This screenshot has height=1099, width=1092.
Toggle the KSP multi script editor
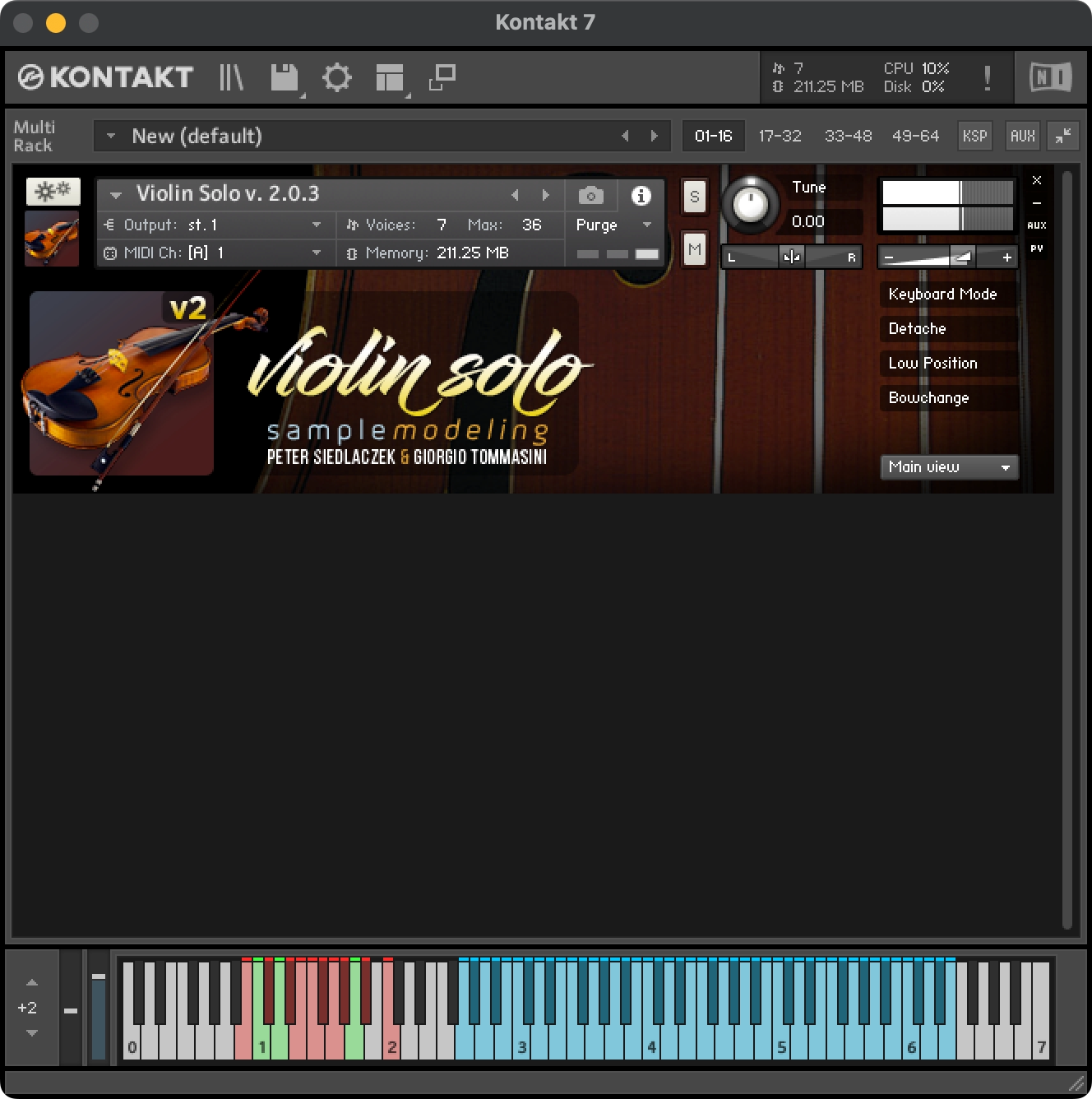click(974, 136)
